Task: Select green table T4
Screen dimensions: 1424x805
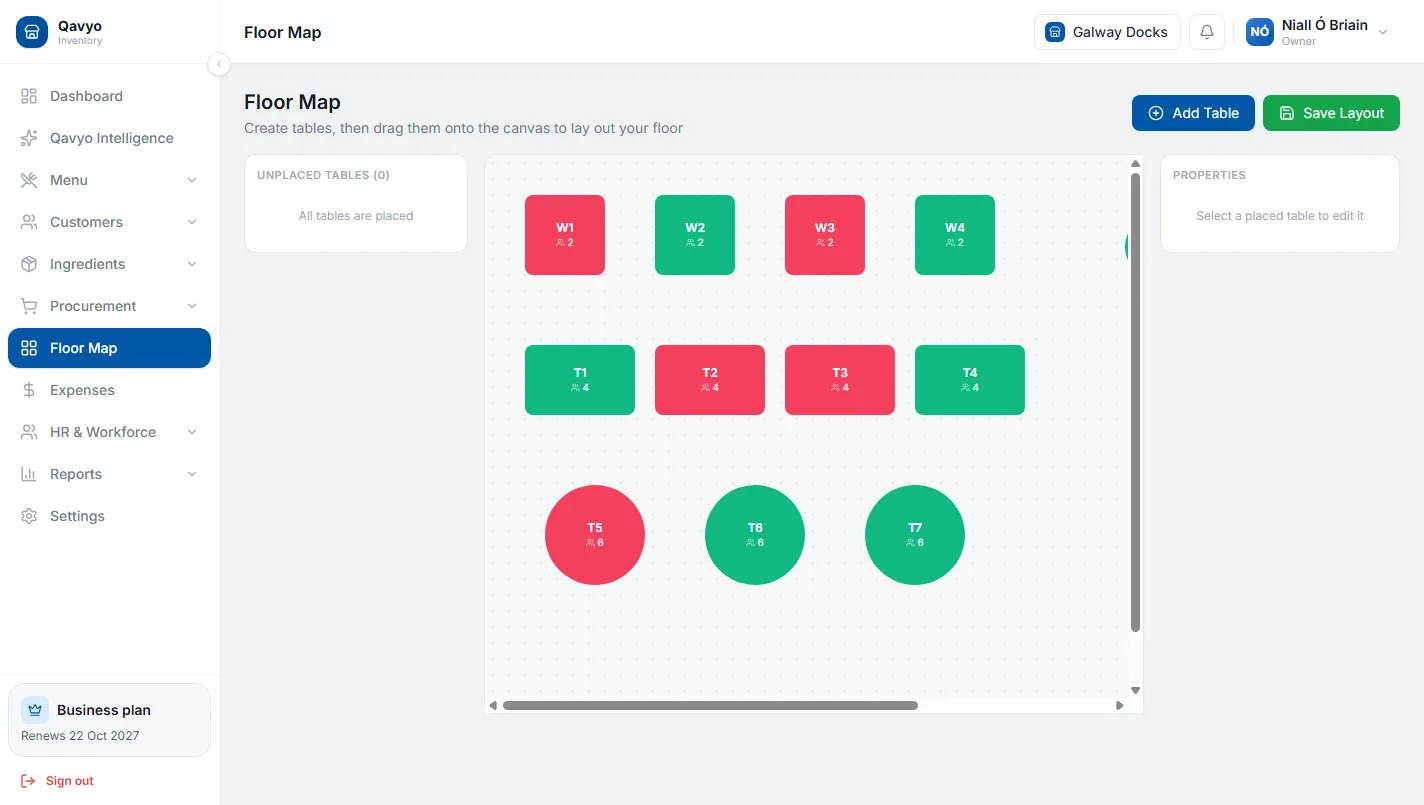Action: click(x=970, y=380)
